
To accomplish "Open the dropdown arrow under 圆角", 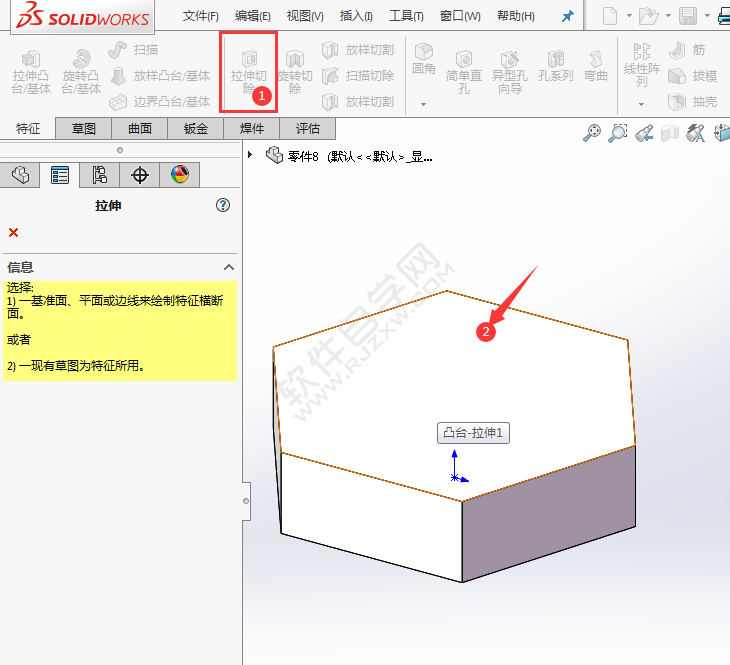I will 423,104.
